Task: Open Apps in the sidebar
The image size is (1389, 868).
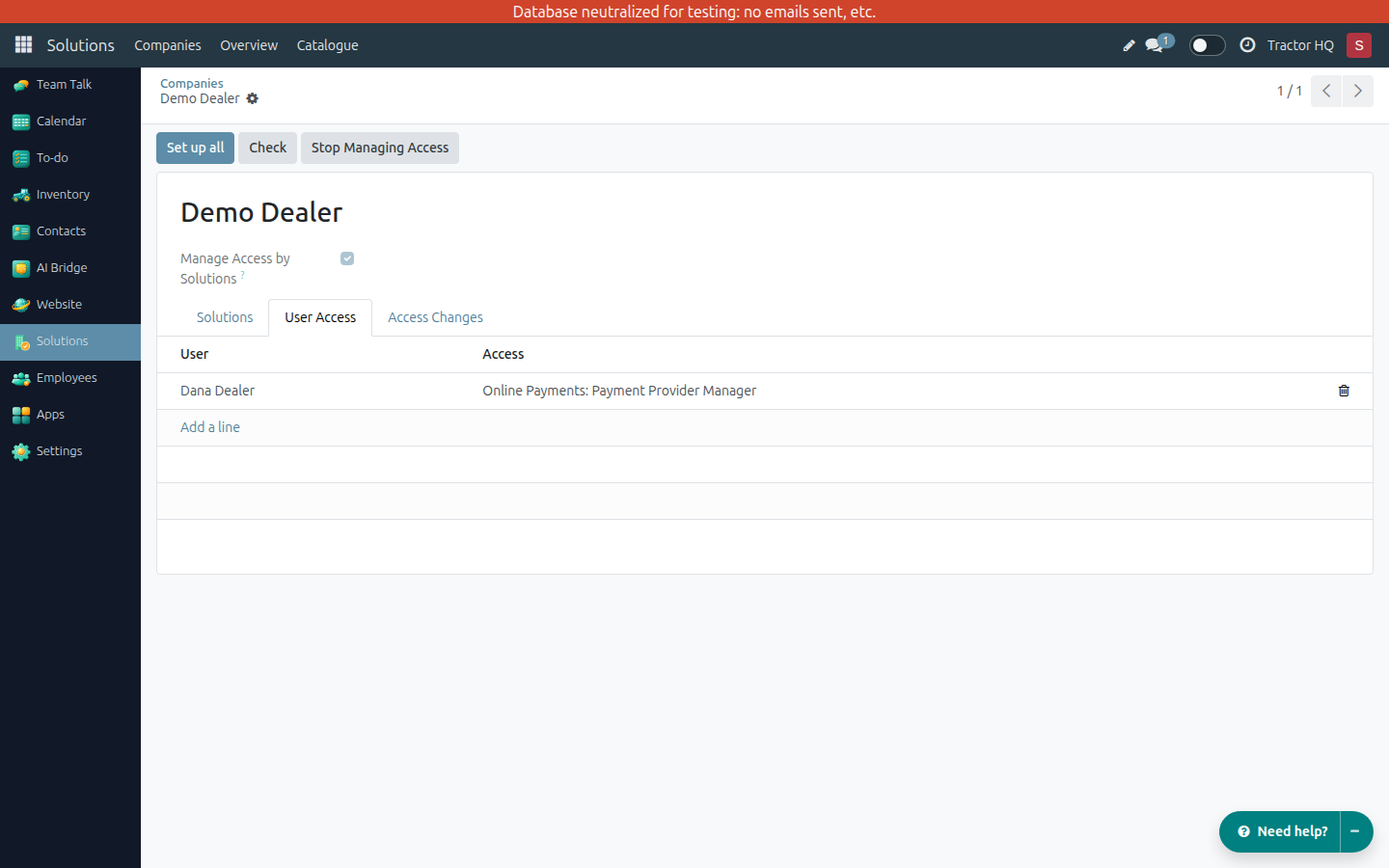Action: click(70, 415)
